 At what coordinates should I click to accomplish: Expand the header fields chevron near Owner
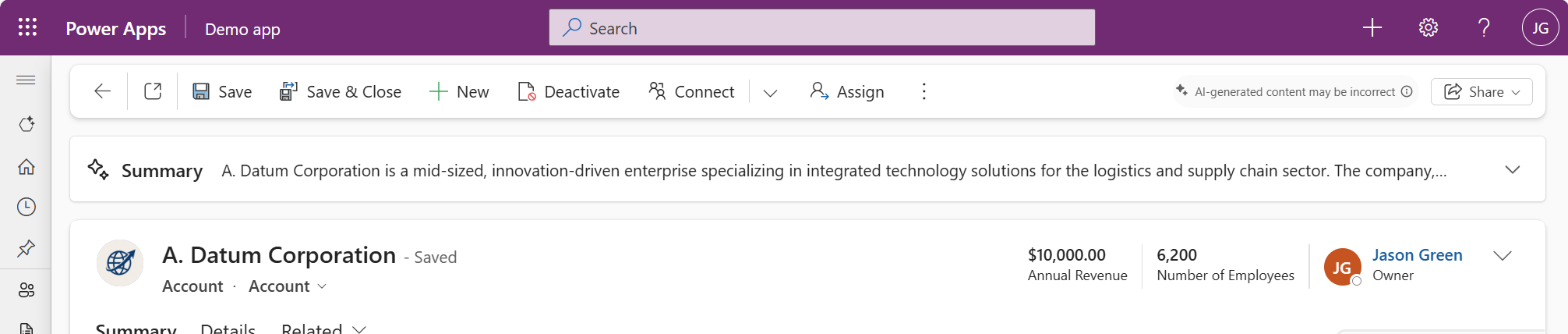[x=1502, y=256]
